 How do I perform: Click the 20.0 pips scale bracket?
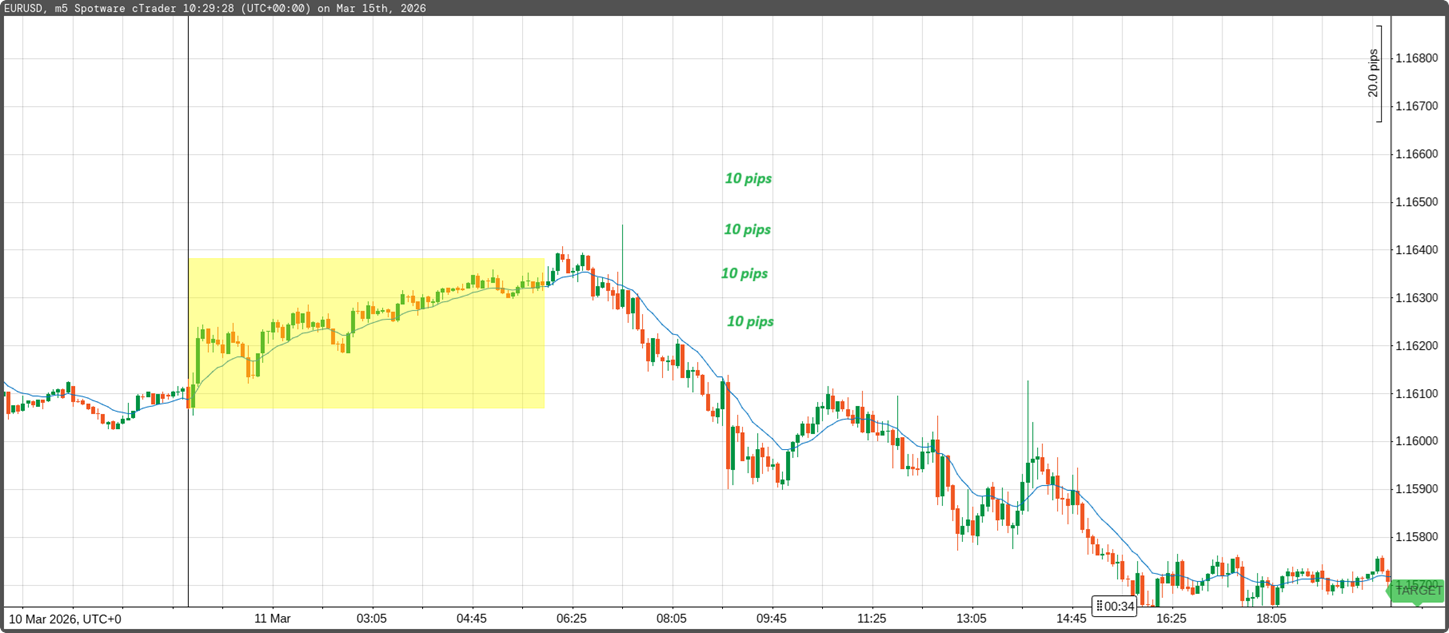pyautogui.click(x=1377, y=85)
